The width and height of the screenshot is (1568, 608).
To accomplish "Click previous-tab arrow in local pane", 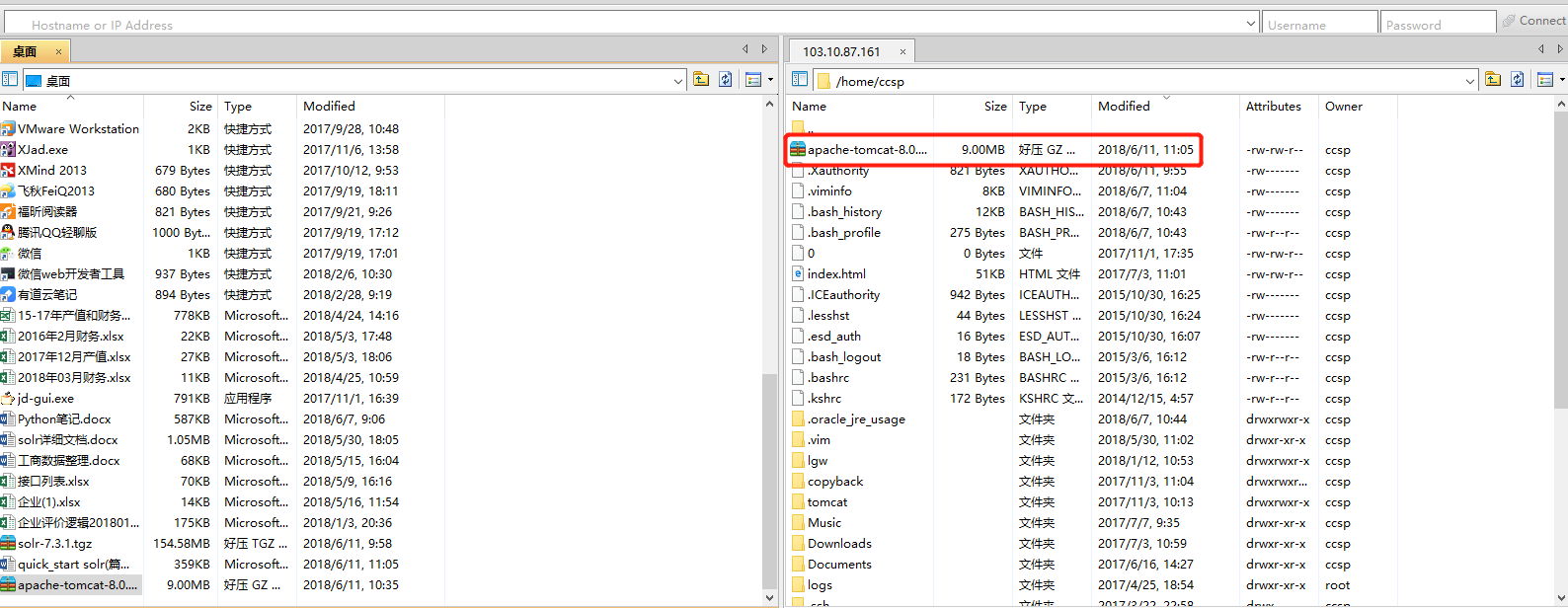I will coord(745,49).
